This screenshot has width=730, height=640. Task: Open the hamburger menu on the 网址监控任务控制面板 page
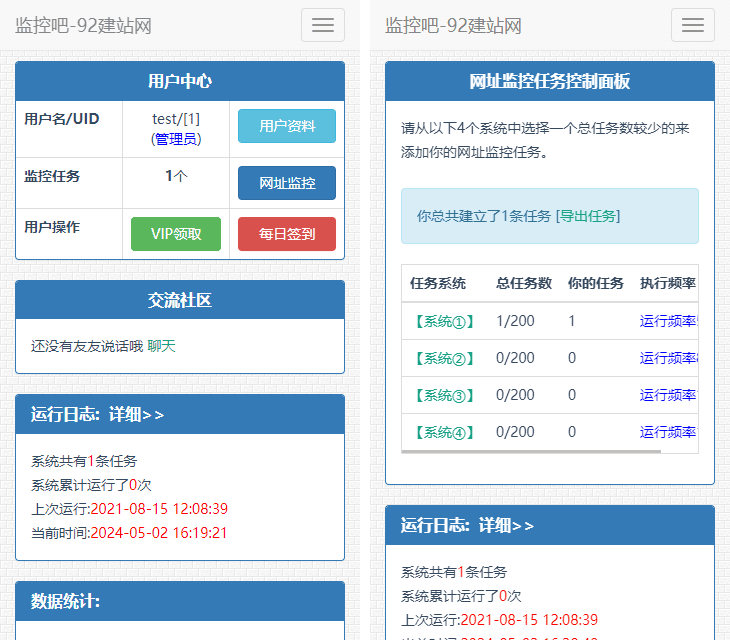point(692,25)
